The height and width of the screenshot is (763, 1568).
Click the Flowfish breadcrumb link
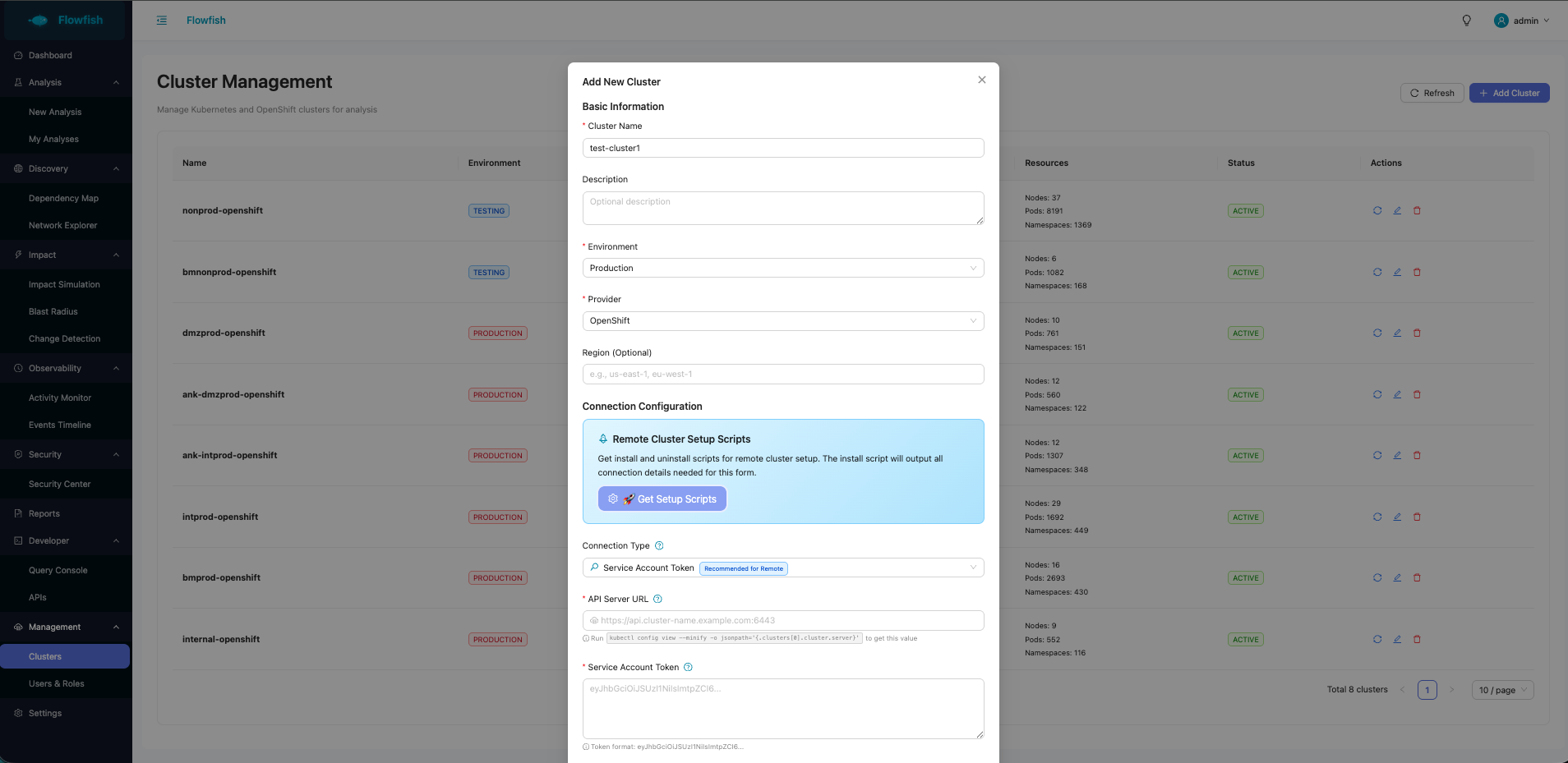pyautogui.click(x=205, y=21)
